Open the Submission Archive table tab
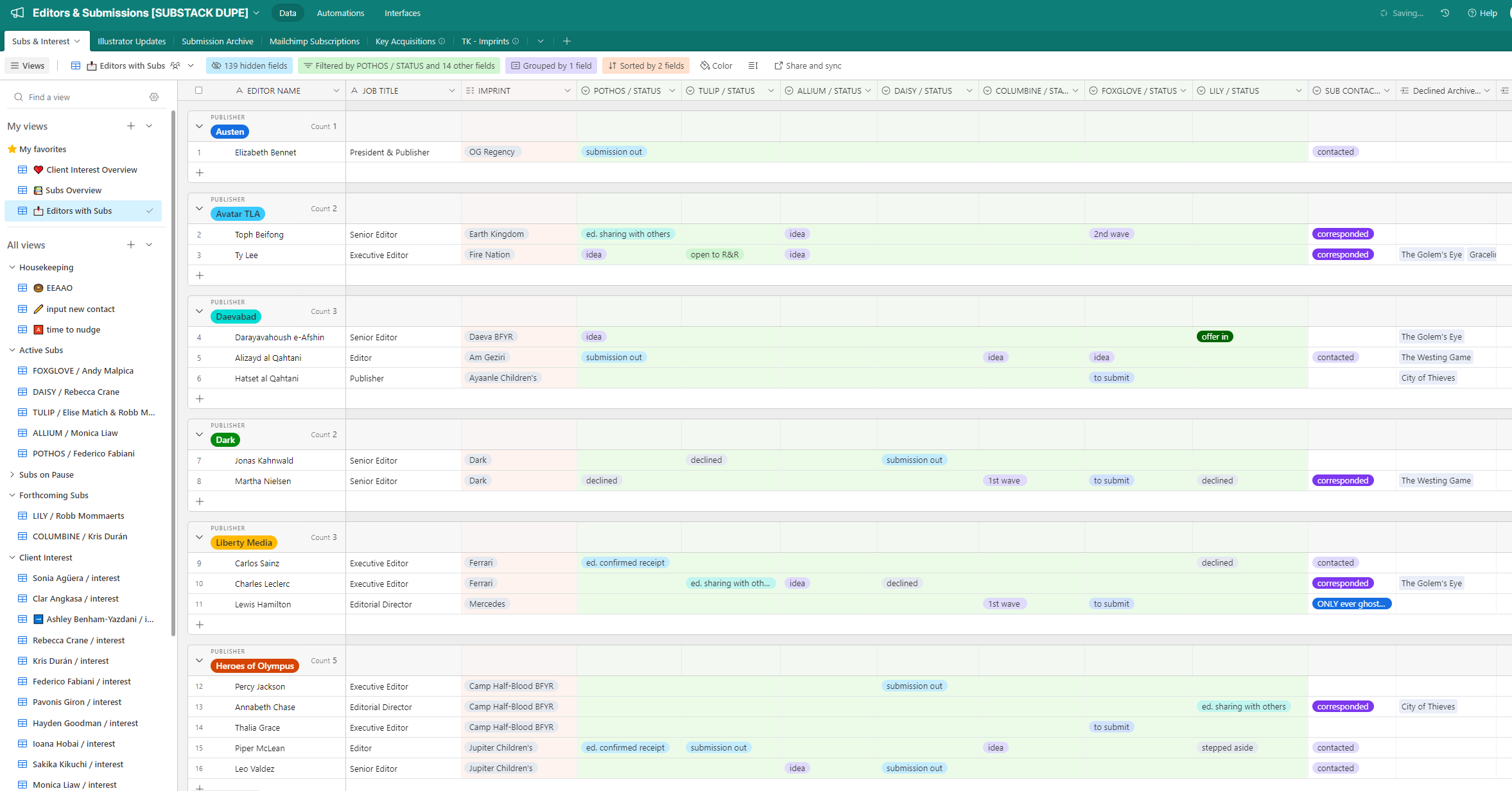Image resolution: width=1512 pixels, height=791 pixels. pyautogui.click(x=217, y=41)
